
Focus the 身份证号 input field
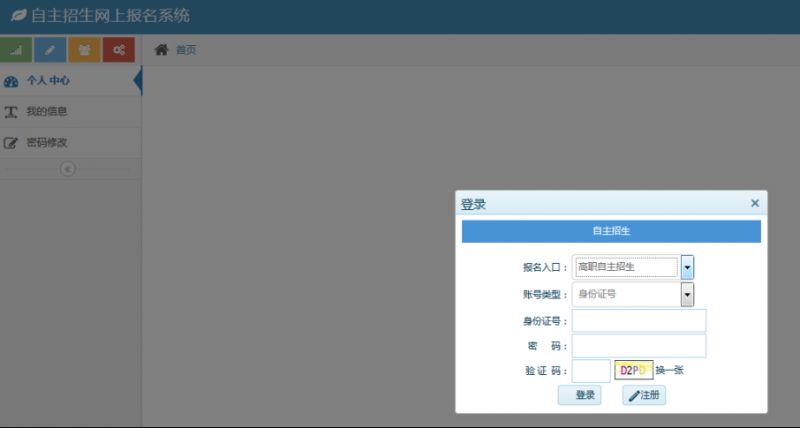[x=639, y=321]
